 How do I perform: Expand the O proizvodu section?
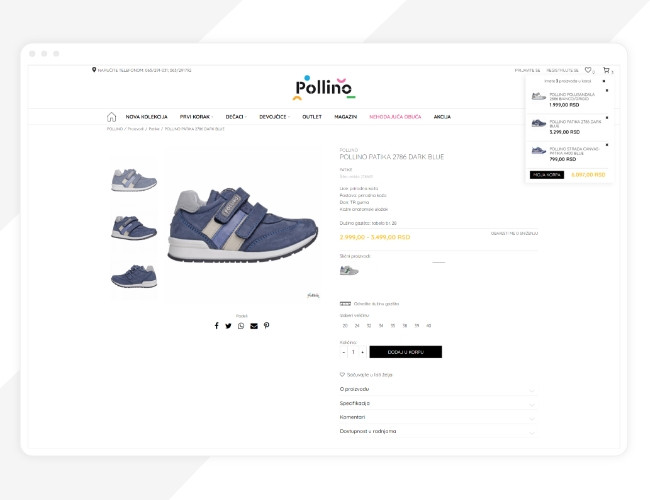[x=438, y=389]
